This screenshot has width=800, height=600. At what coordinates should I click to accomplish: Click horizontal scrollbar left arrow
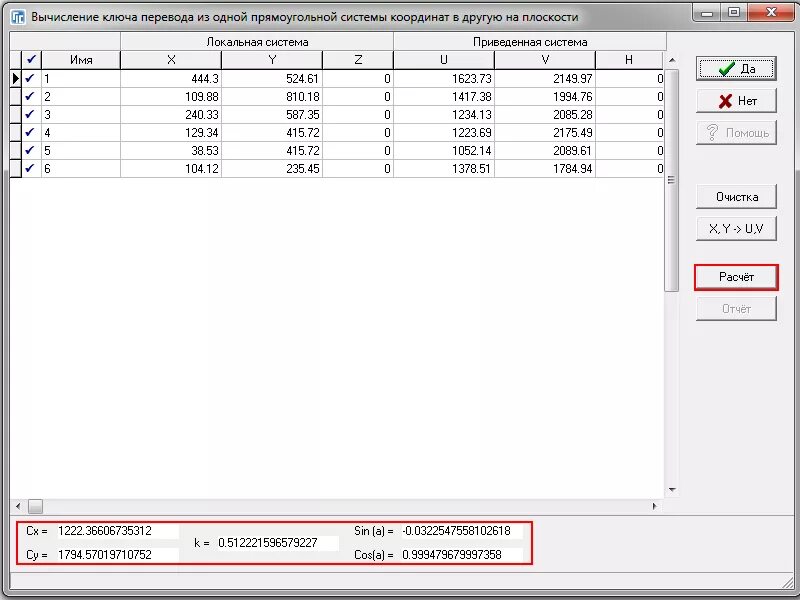point(18,507)
